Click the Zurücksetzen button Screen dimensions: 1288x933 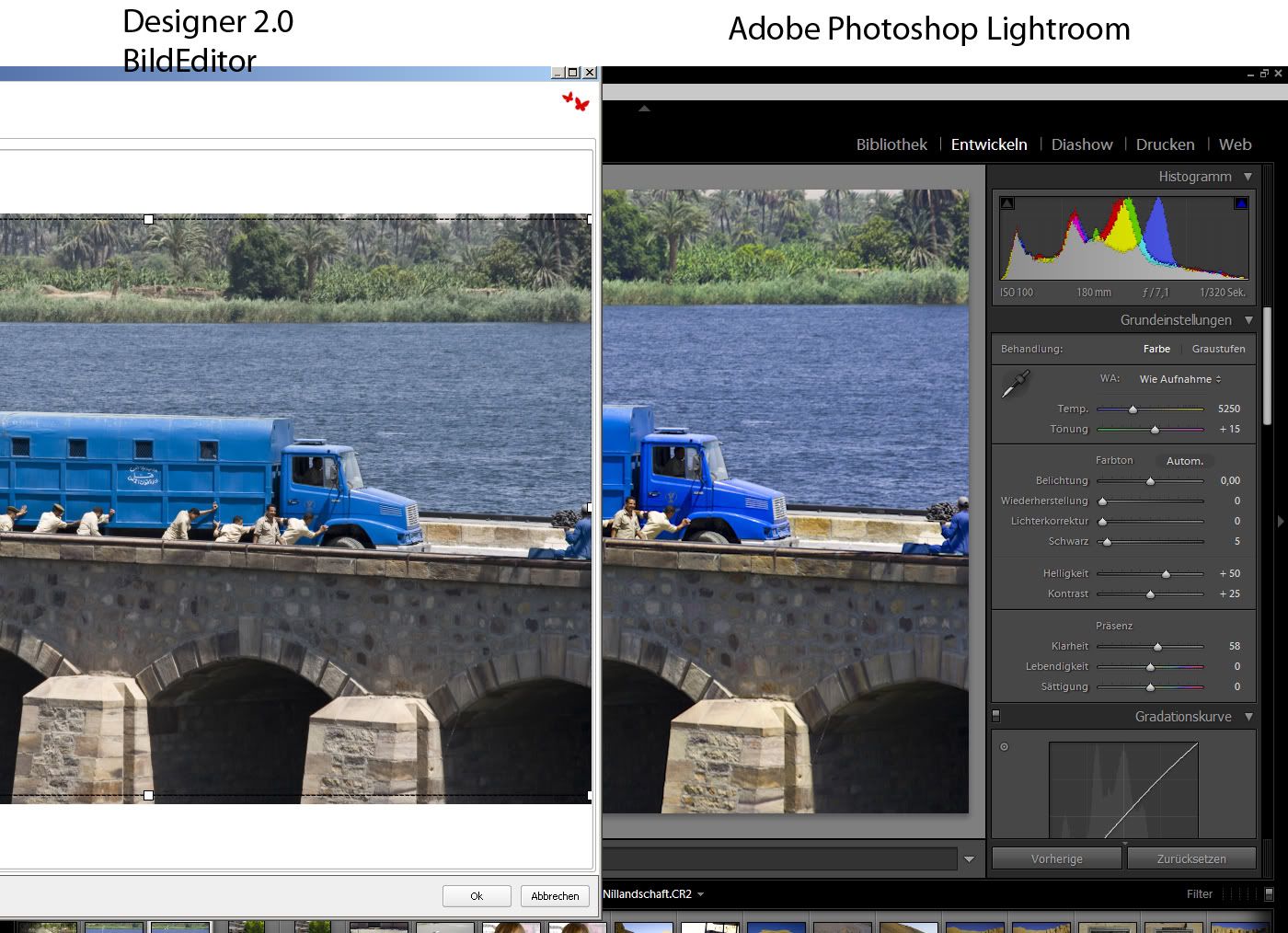(1191, 858)
